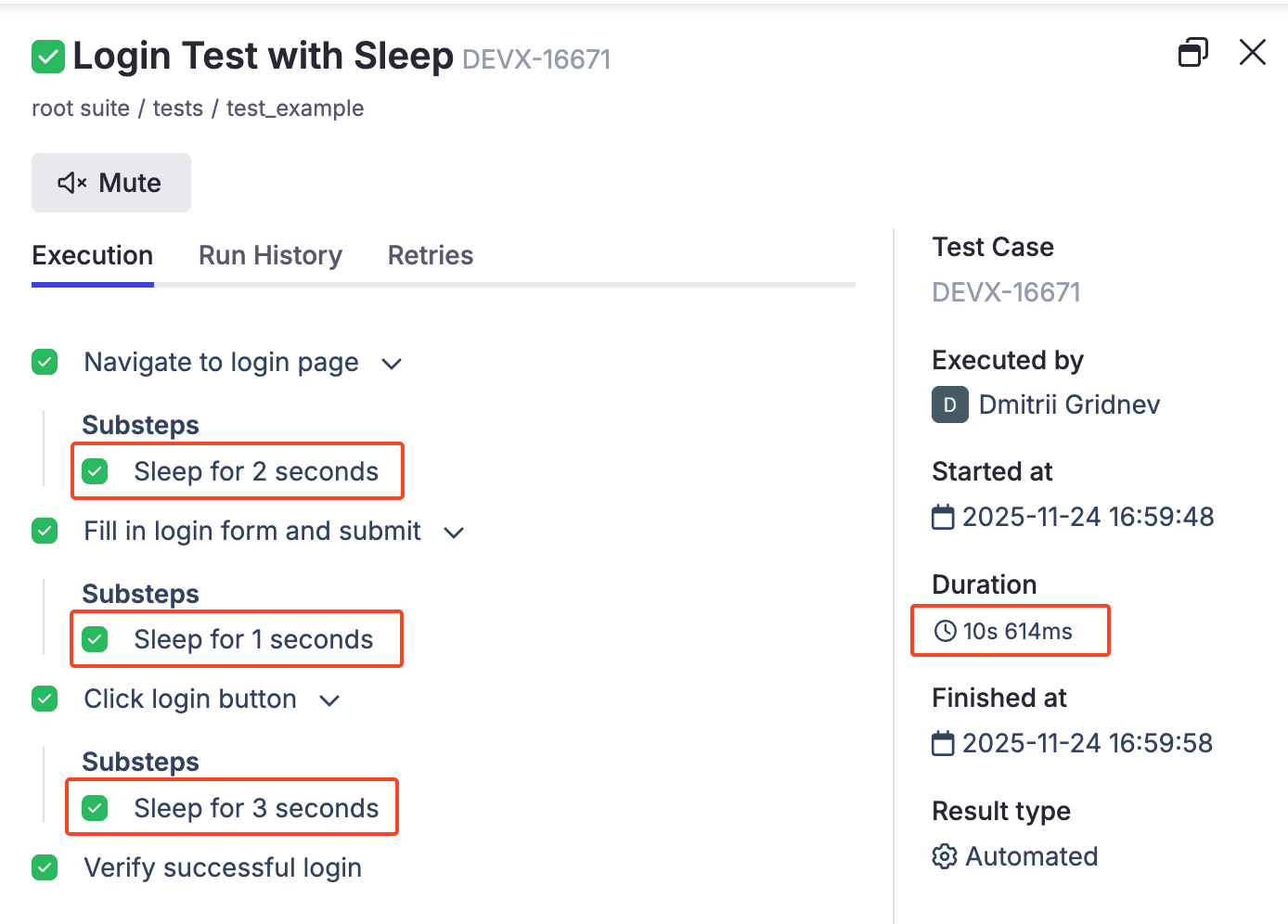Screen dimensions: 1288x924
Task: Click the status check for Navigate to login page
Action: 45,362
